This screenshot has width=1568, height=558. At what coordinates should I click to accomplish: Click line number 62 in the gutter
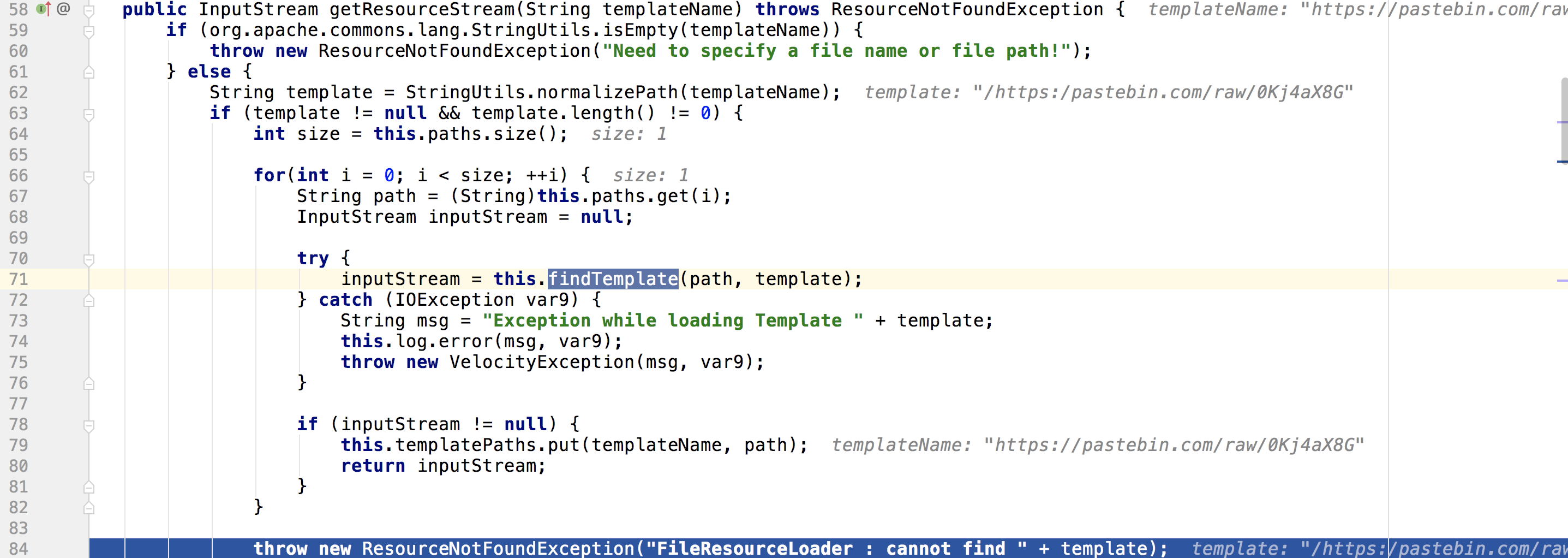tap(19, 93)
